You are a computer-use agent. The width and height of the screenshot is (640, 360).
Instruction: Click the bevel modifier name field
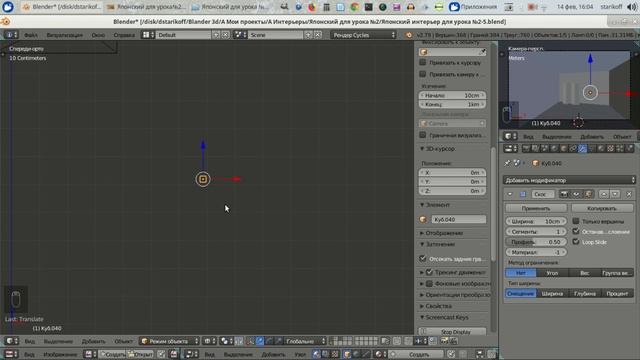pyautogui.click(x=542, y=194)
